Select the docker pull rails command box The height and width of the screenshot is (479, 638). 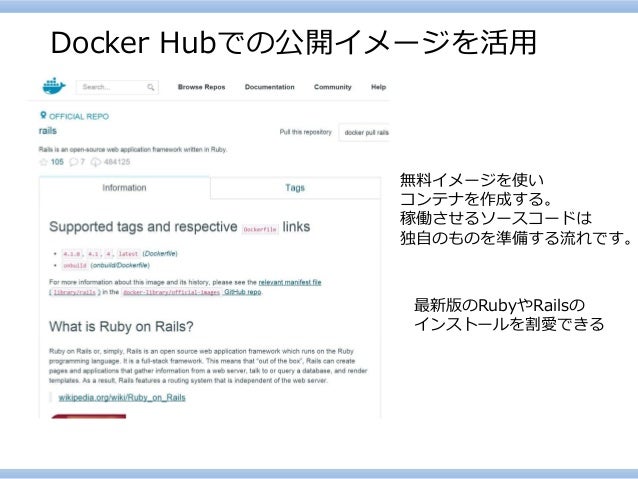point(365,132)
